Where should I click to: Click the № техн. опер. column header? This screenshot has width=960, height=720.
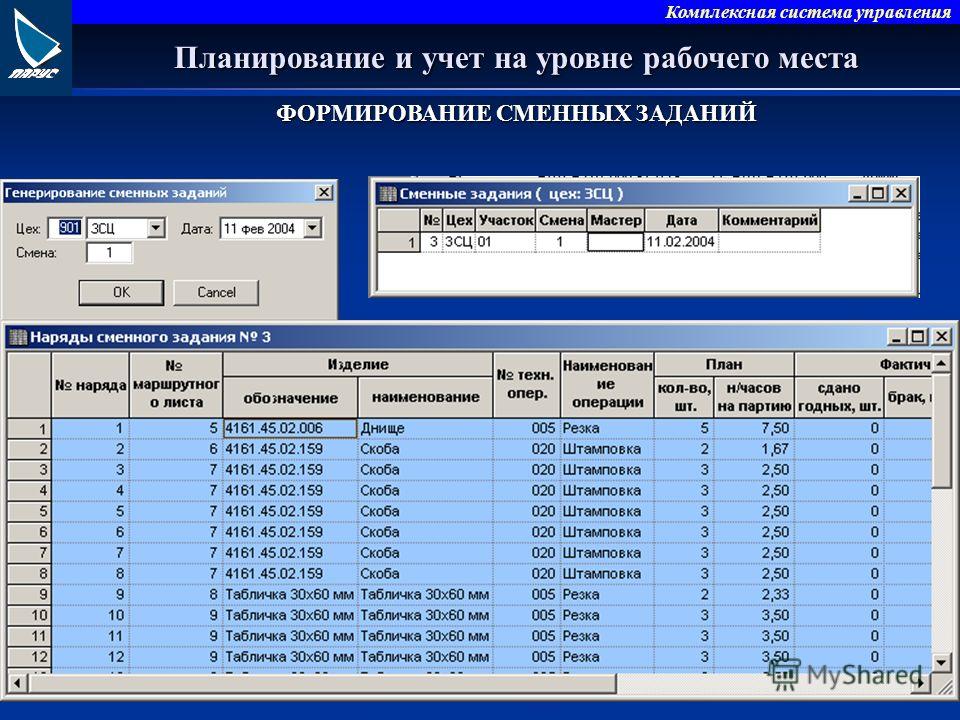tap(527, 385)
